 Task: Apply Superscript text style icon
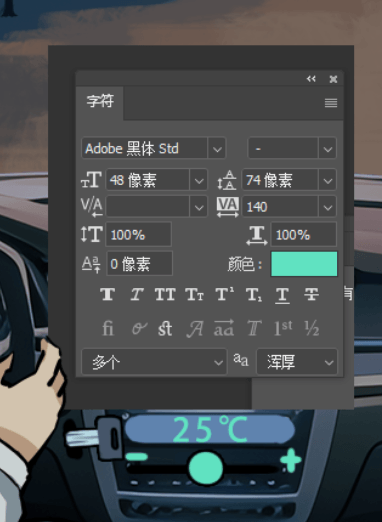(224, 295)
